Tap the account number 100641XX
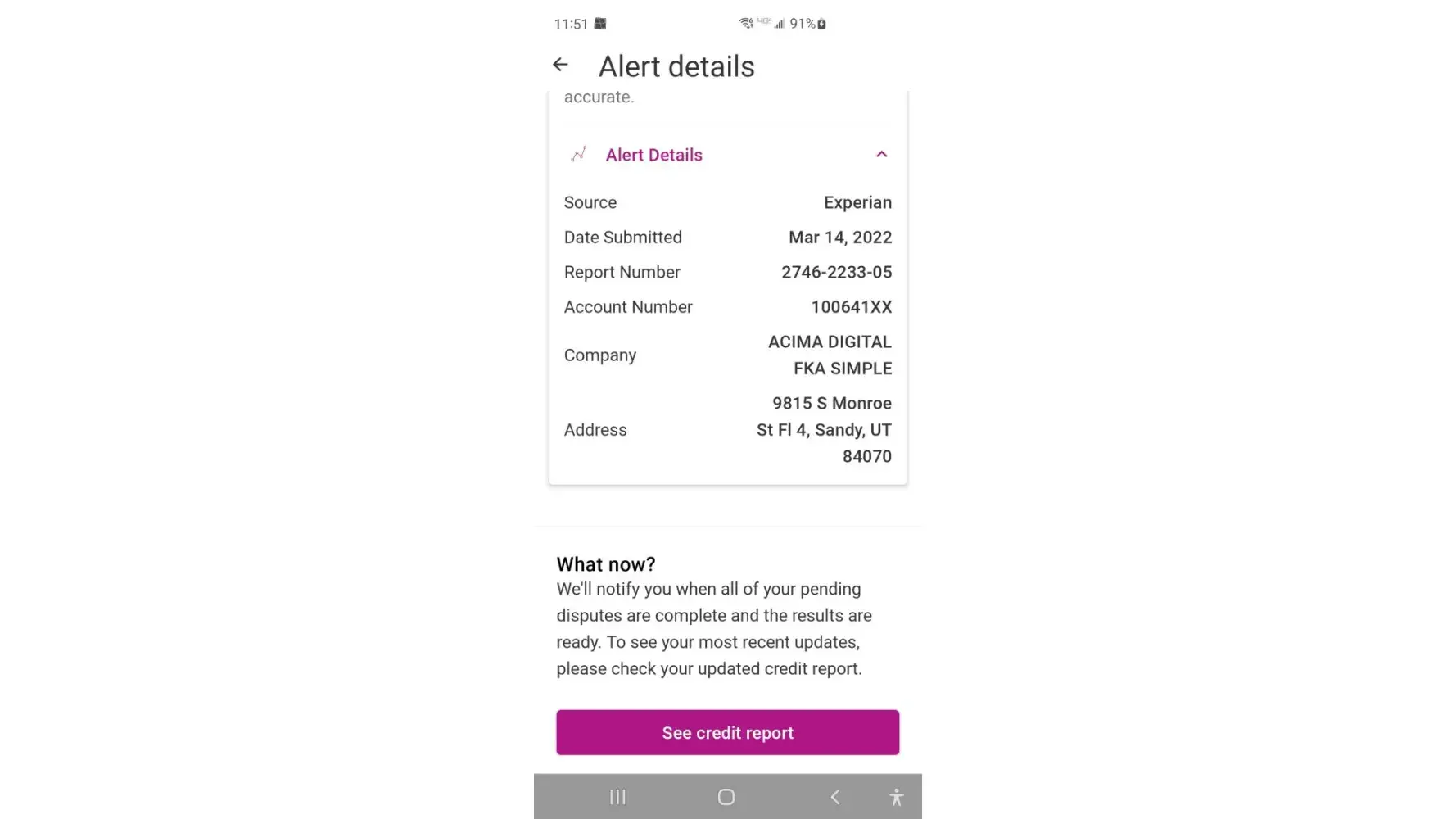Screen dimensions: 1456x819 (851, 307)
